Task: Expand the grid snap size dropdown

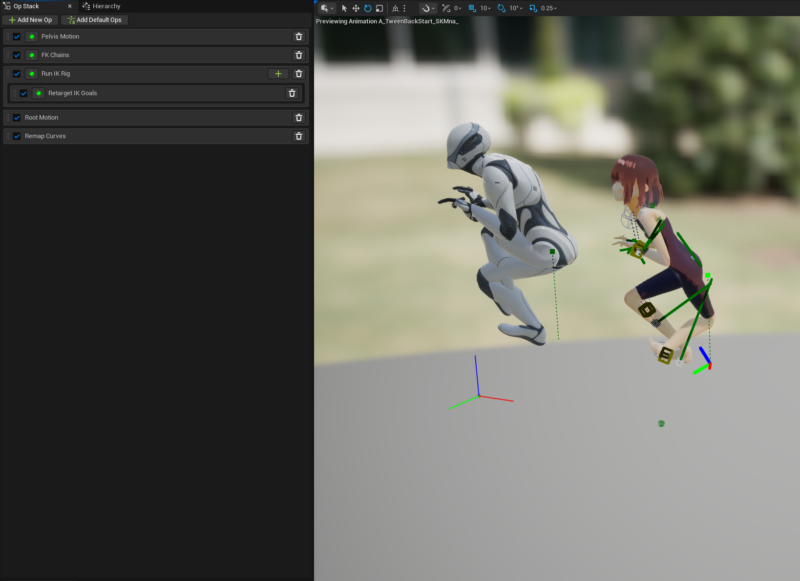Action: [x=484, y=8]
